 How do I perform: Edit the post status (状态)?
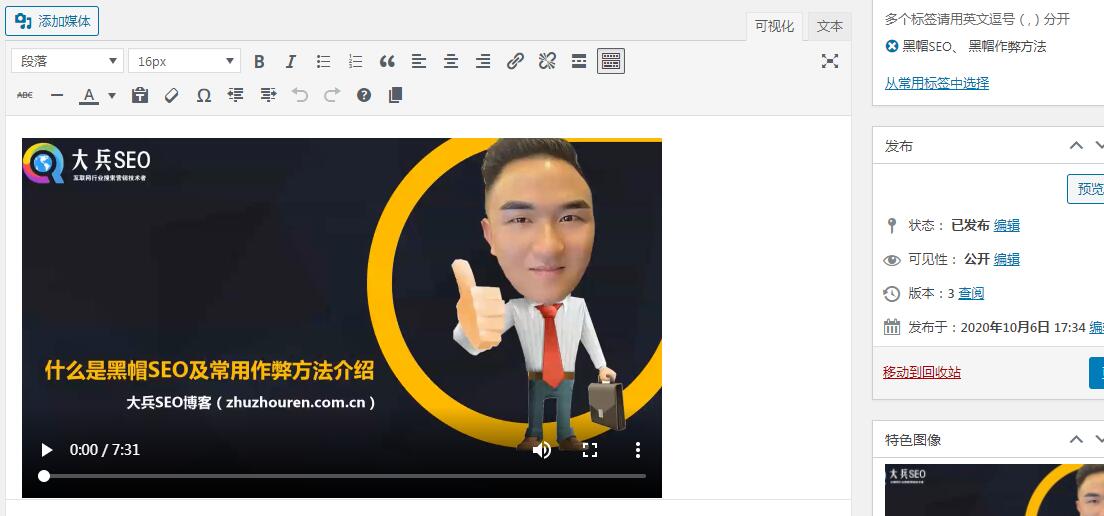click(1006, 225)
